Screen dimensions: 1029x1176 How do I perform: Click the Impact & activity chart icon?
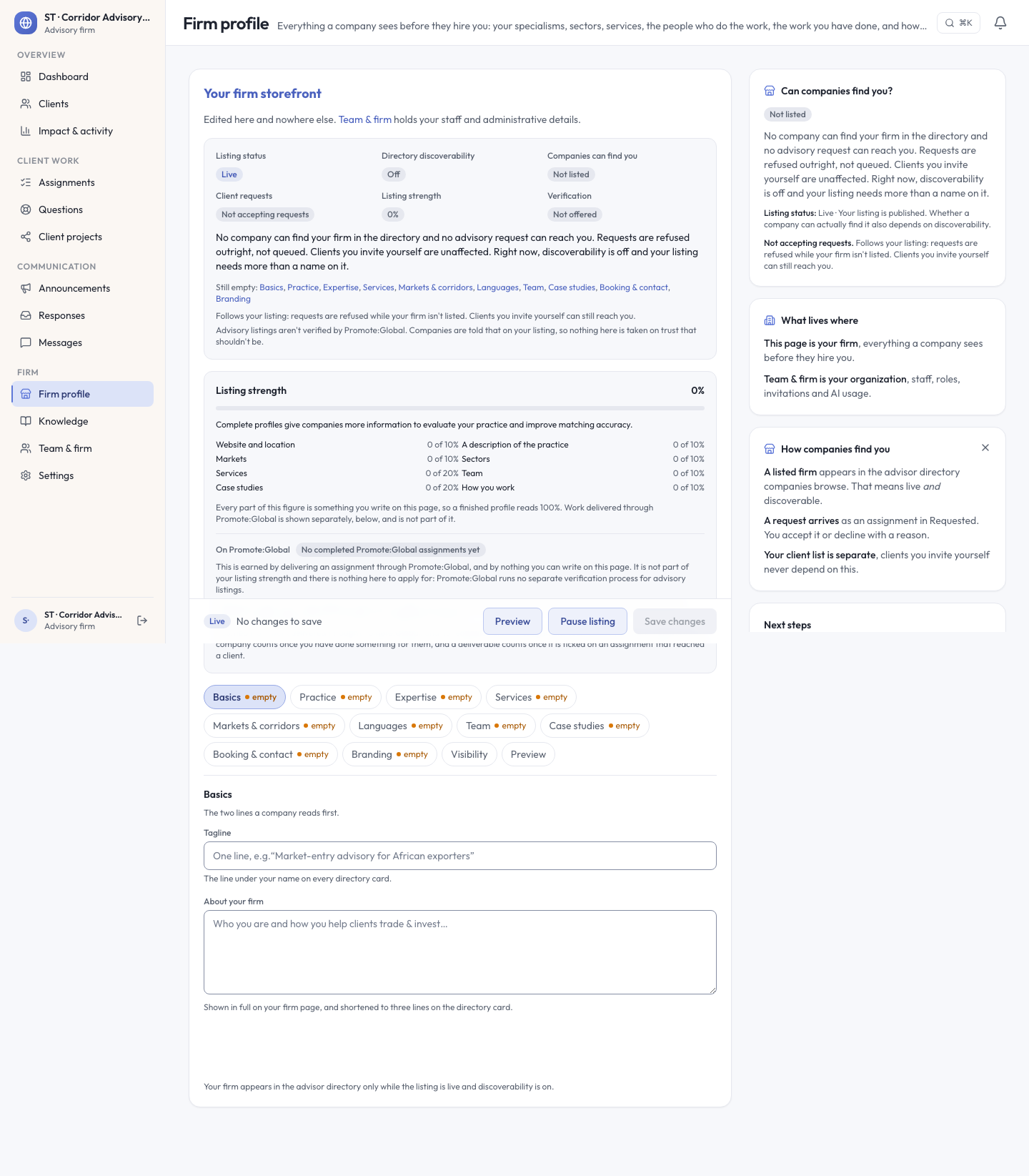click(26, 131)
